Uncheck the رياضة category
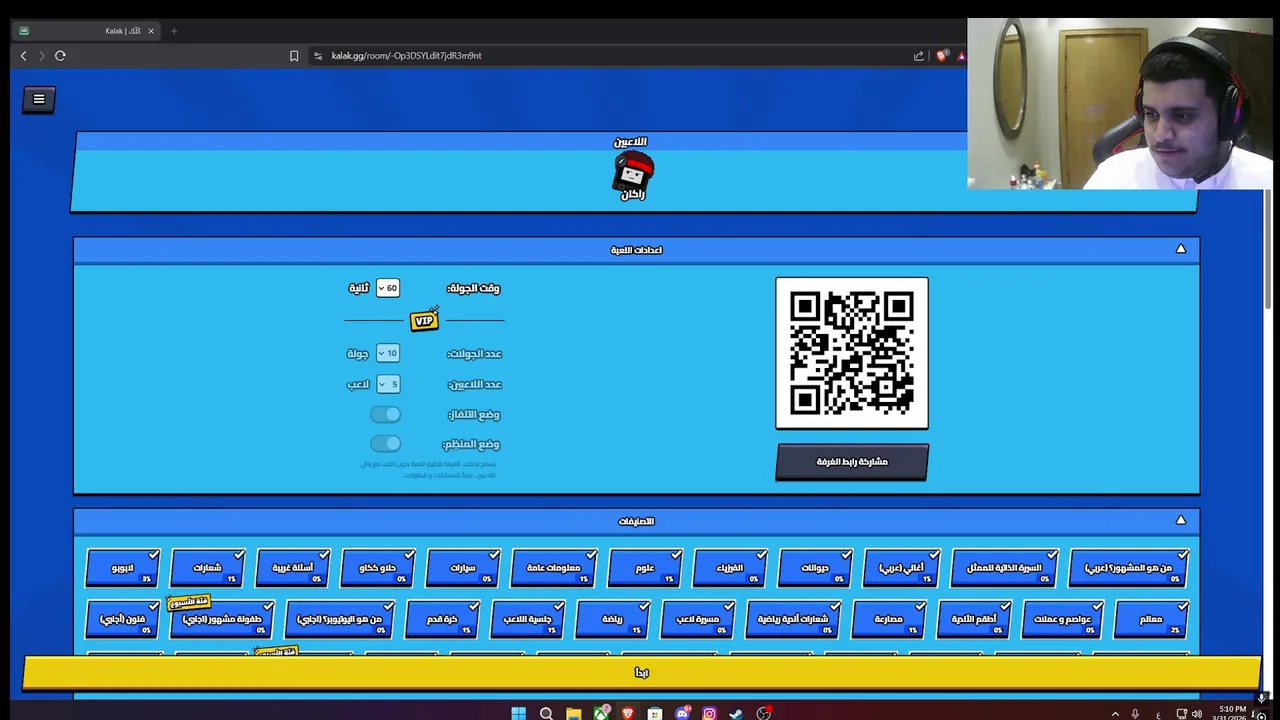The height and width of the screenshot is (720, 1280). click(x=612, y=619)
